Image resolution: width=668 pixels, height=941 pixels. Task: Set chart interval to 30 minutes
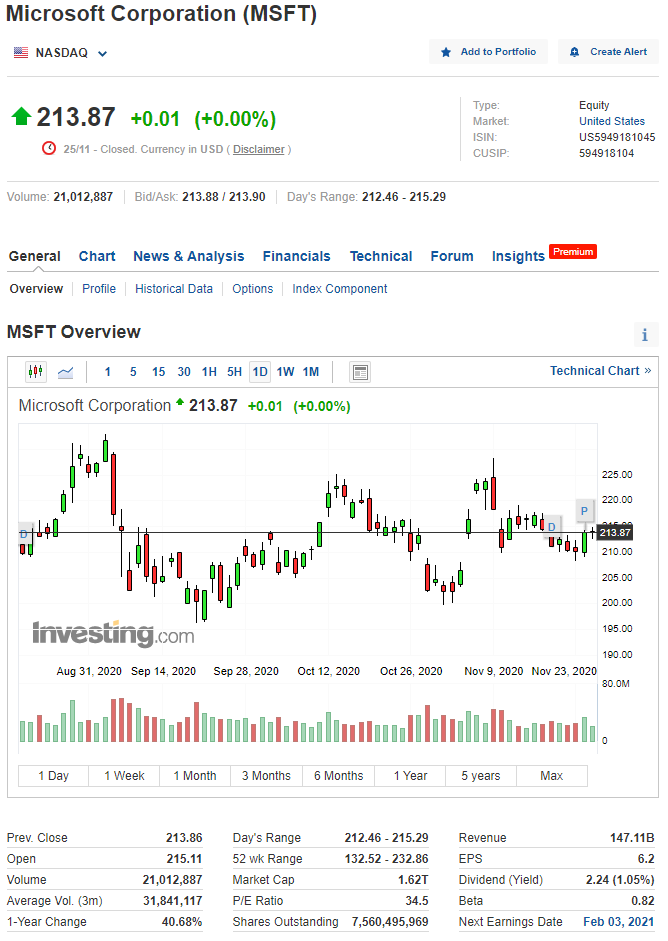(184, 372)
